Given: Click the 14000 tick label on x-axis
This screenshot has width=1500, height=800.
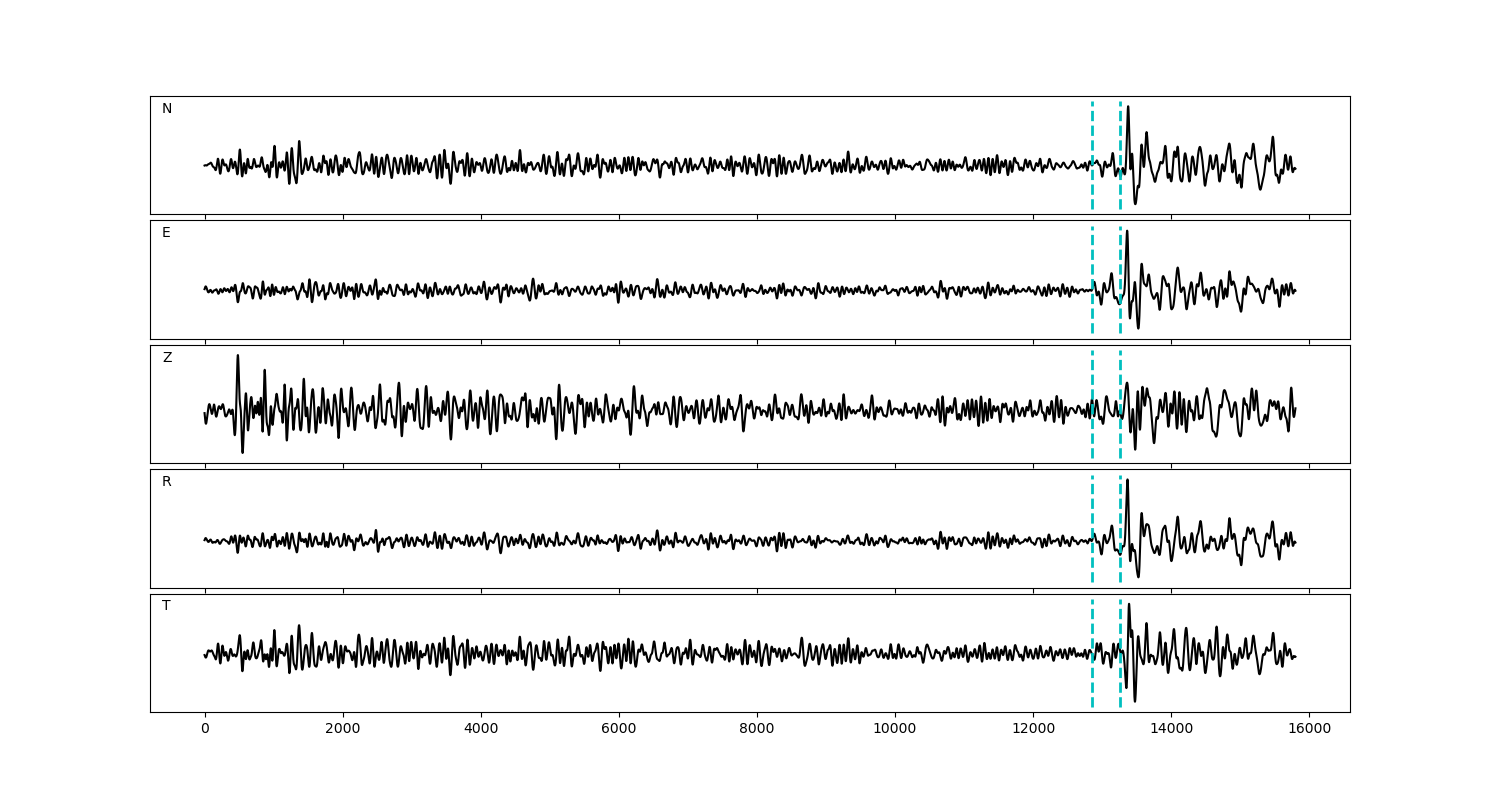Looking at the screenshot, I should (1170, 730).
